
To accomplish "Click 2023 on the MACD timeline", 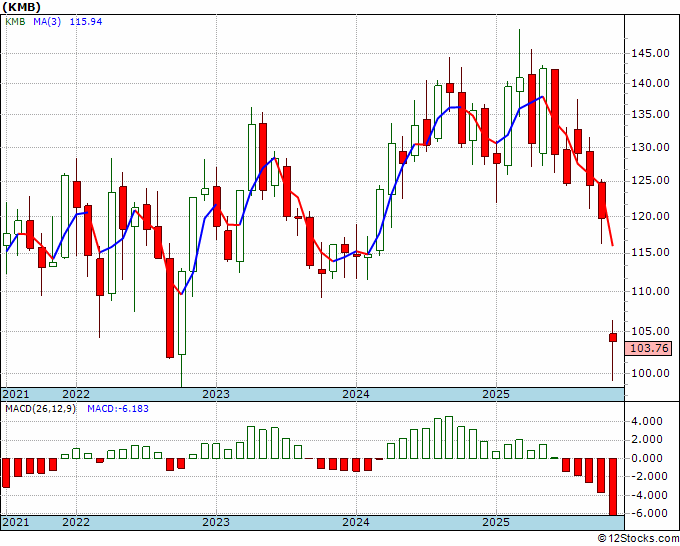I will (216, 522).
